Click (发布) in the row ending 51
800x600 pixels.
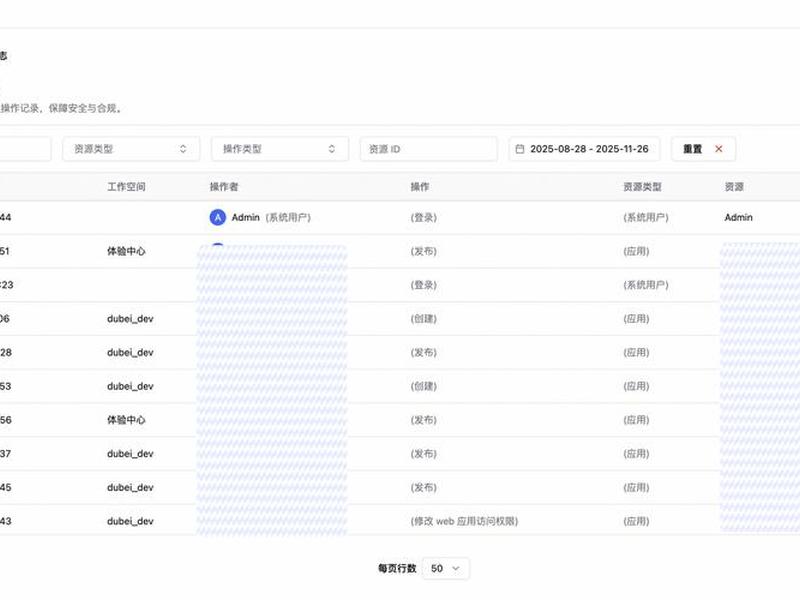423,251
